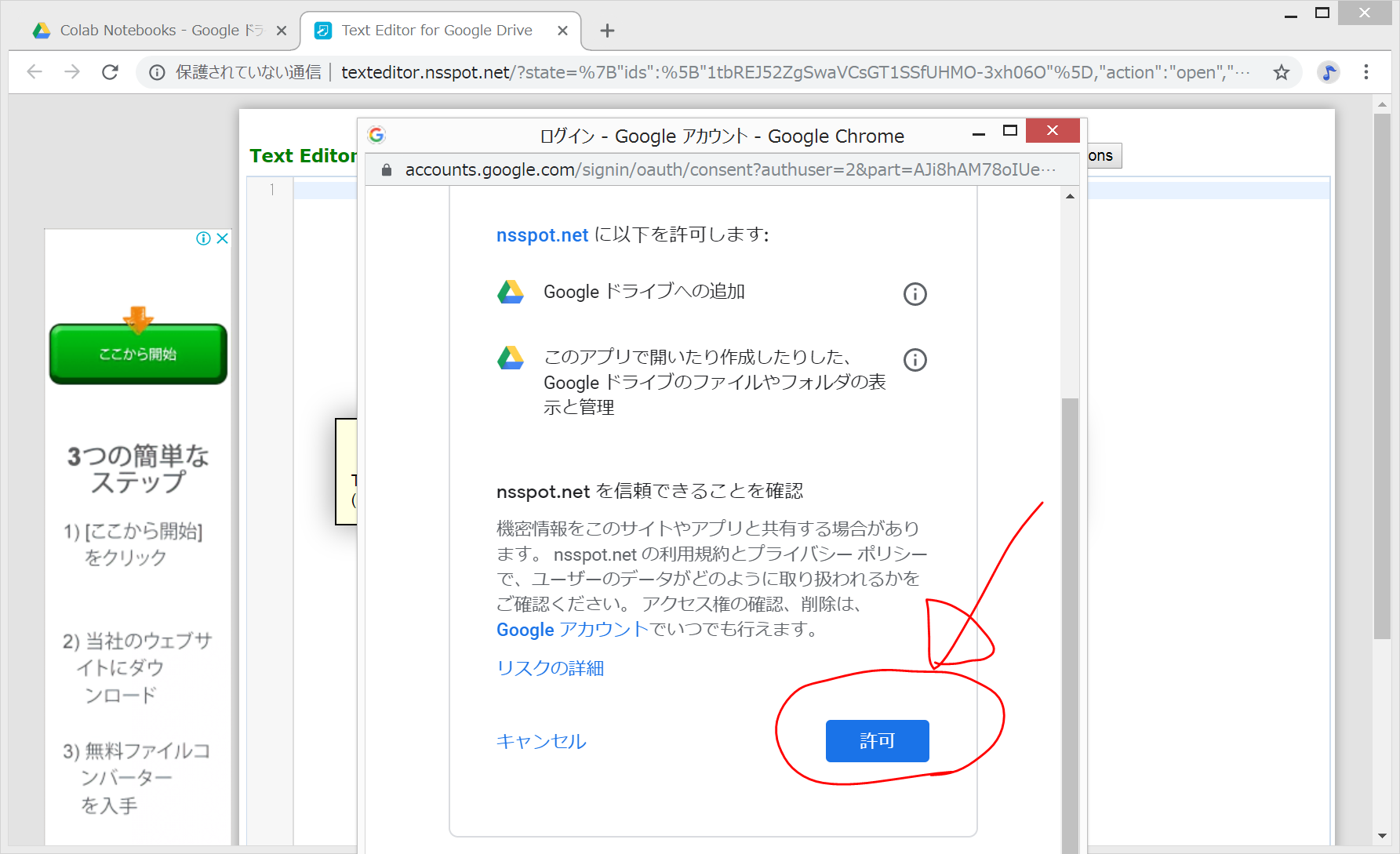
Task: View site info for insecure connection
Action: (158, 72)
